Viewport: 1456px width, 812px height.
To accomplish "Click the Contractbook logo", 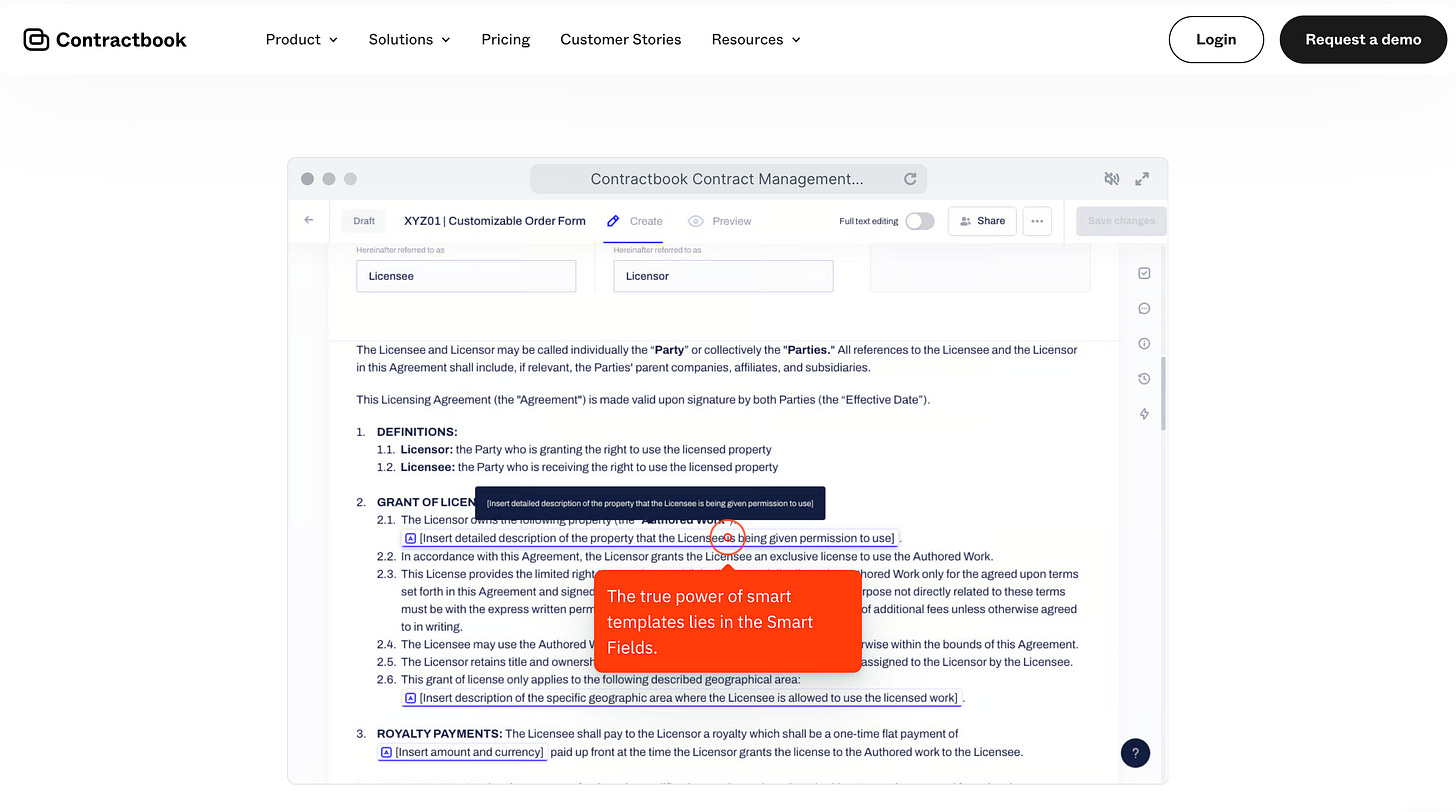I will coord(105,40).
